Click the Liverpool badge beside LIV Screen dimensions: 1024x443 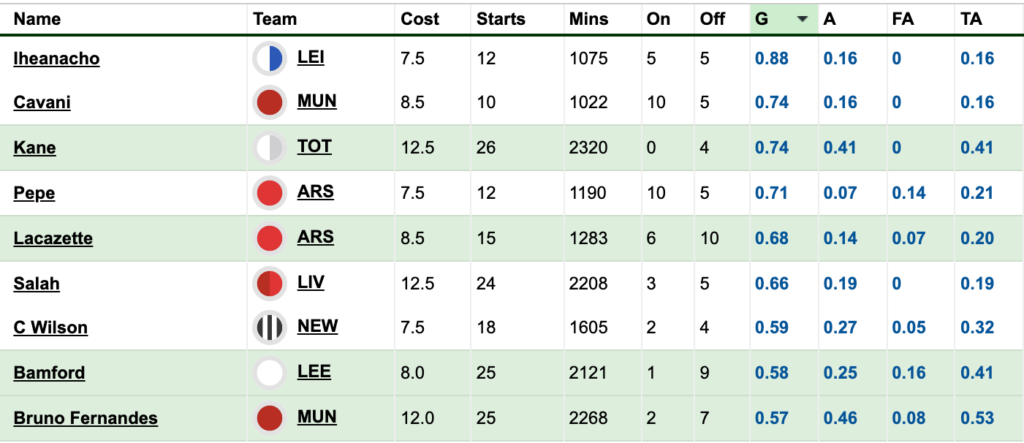pyautogui.click(x=270, y=284)
